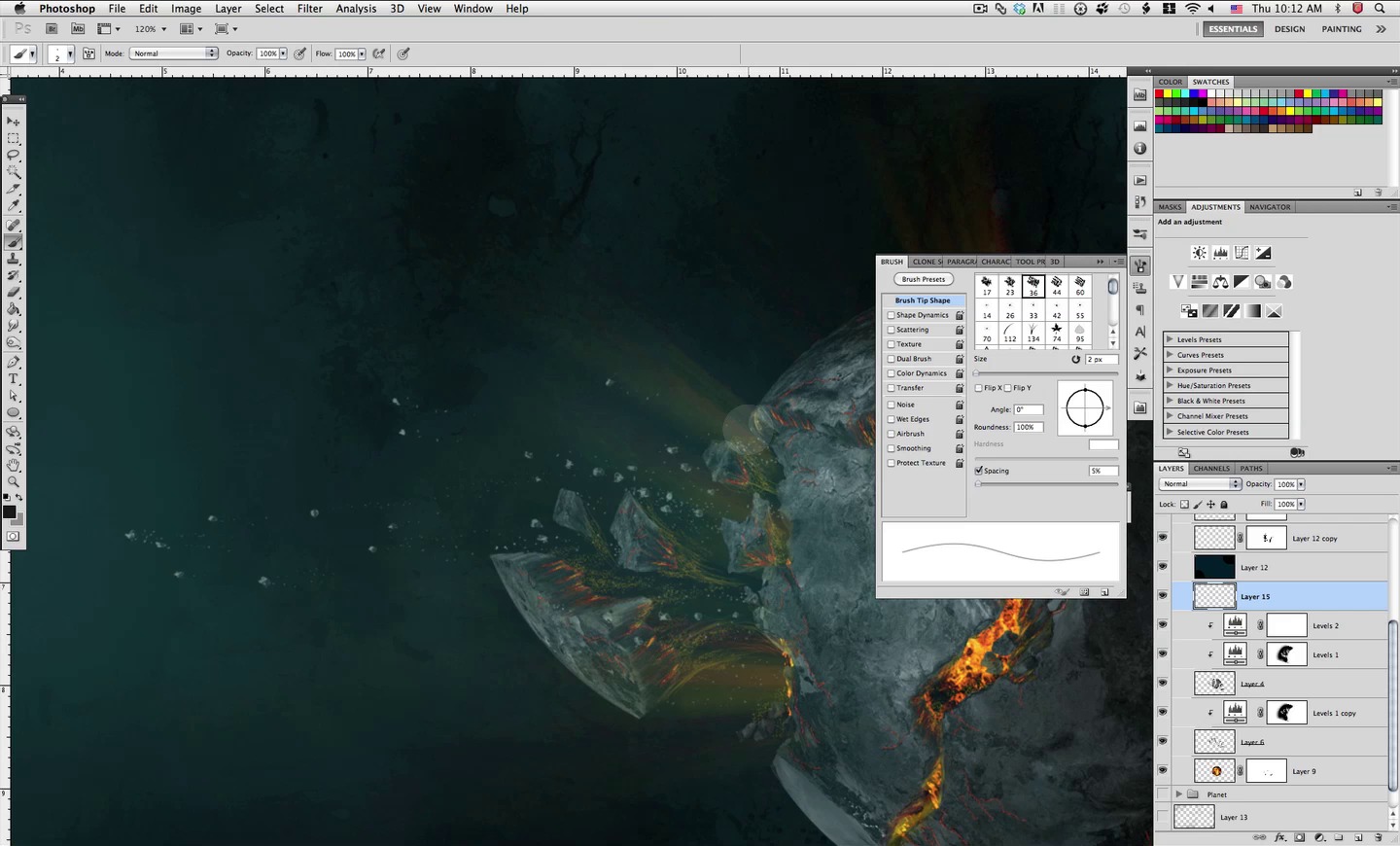Switch to the Design workspace
The width and height of the screenshot is (1400, 846).
coord(1290,29)
